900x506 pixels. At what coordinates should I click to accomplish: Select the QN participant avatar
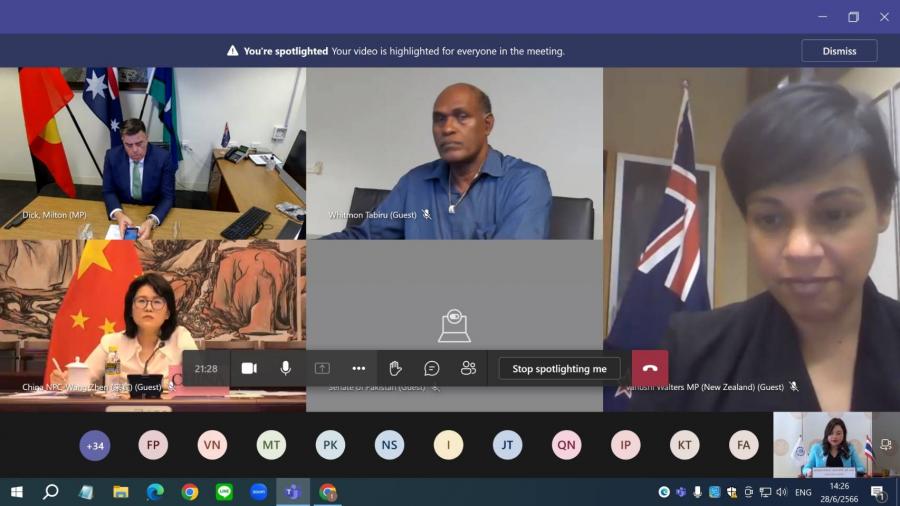tap(566, 445)
